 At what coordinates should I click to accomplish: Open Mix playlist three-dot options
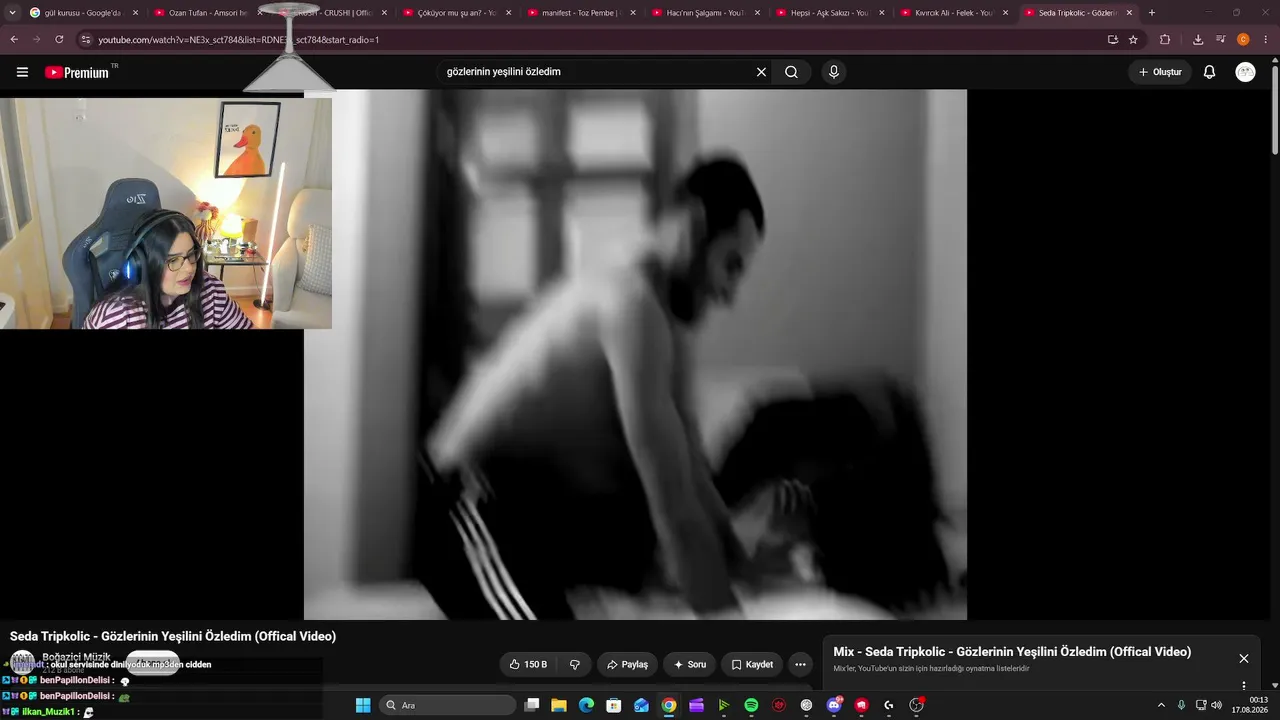[1244, 686]
